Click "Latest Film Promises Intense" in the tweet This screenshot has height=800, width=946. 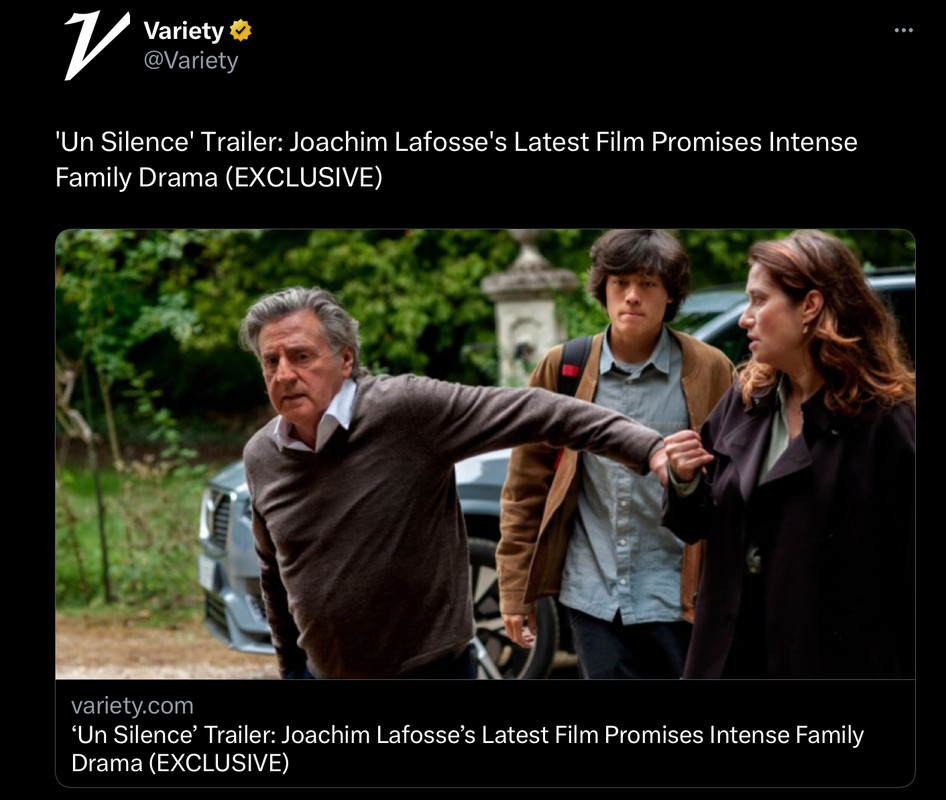coord(685,142)
